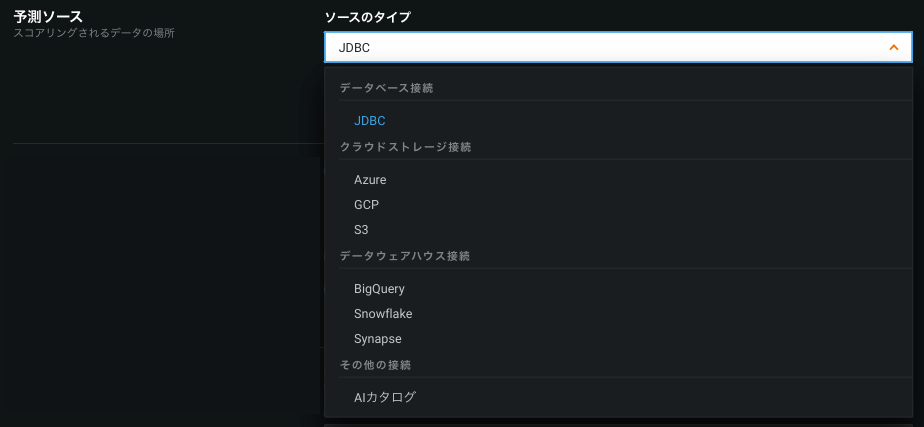Click the データウェアハウス接続 group header
Viewport: 924px width, 427px height.
coord(404,256)
